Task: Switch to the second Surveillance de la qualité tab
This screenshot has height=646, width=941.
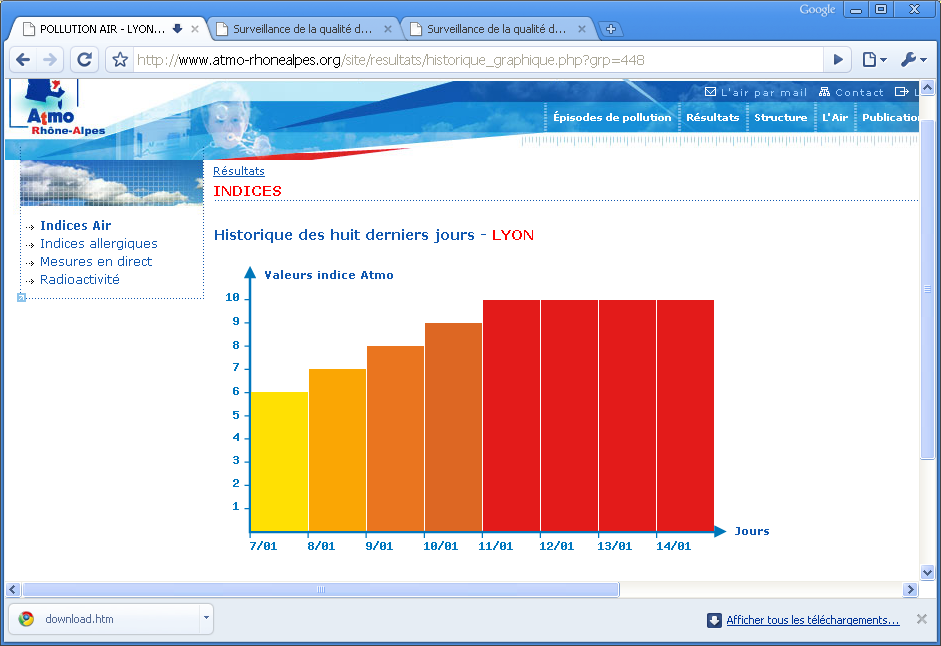Action: click(495, 29)
